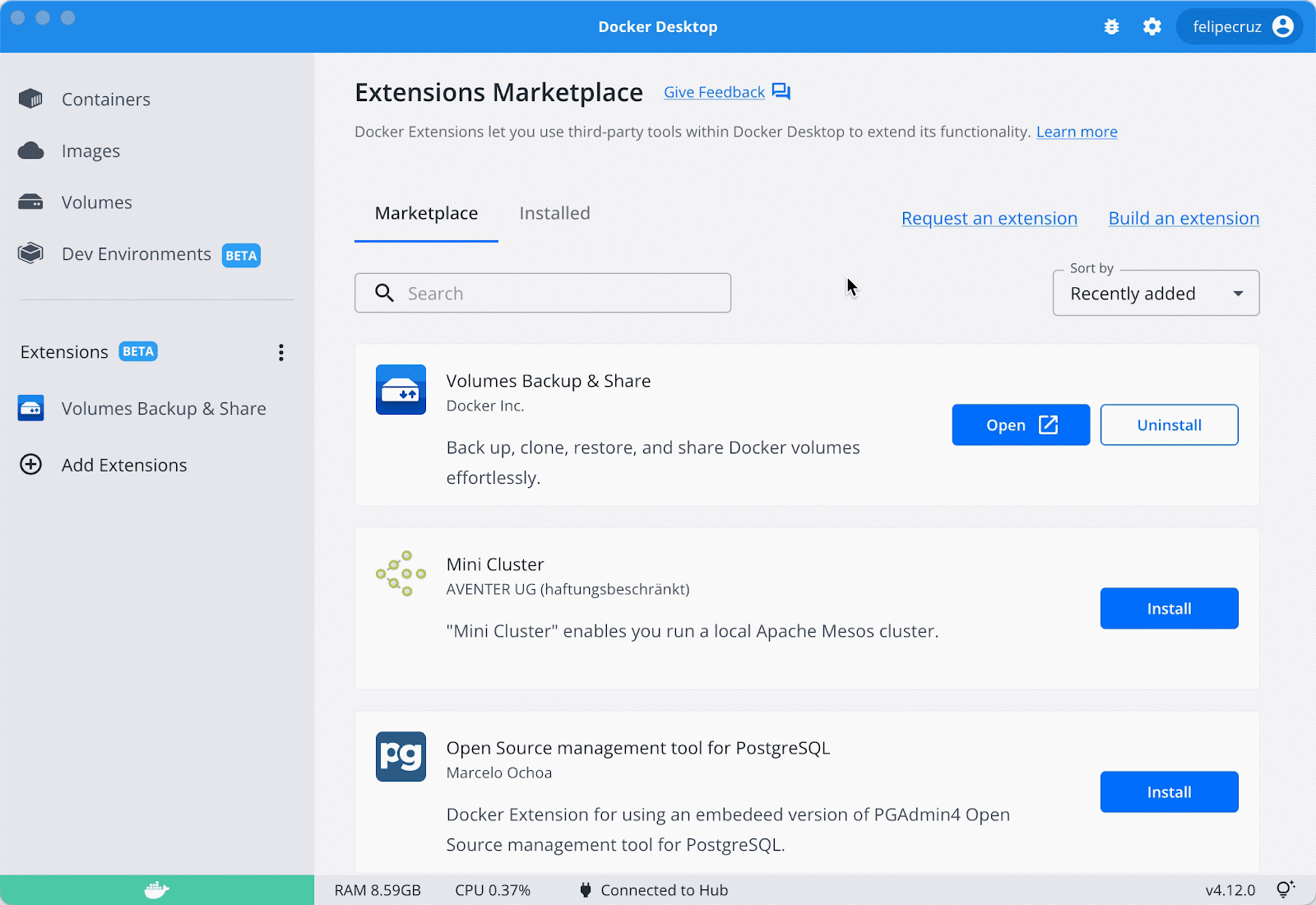Click the Containers icon in the sidebar
The height and width of the screenshot is (905, 1316).
coord(30,100)
